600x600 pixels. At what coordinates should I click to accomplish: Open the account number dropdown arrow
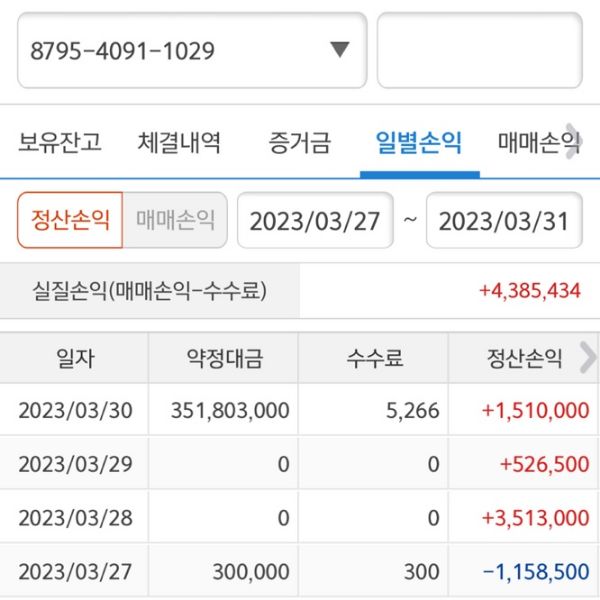[339, 50]
